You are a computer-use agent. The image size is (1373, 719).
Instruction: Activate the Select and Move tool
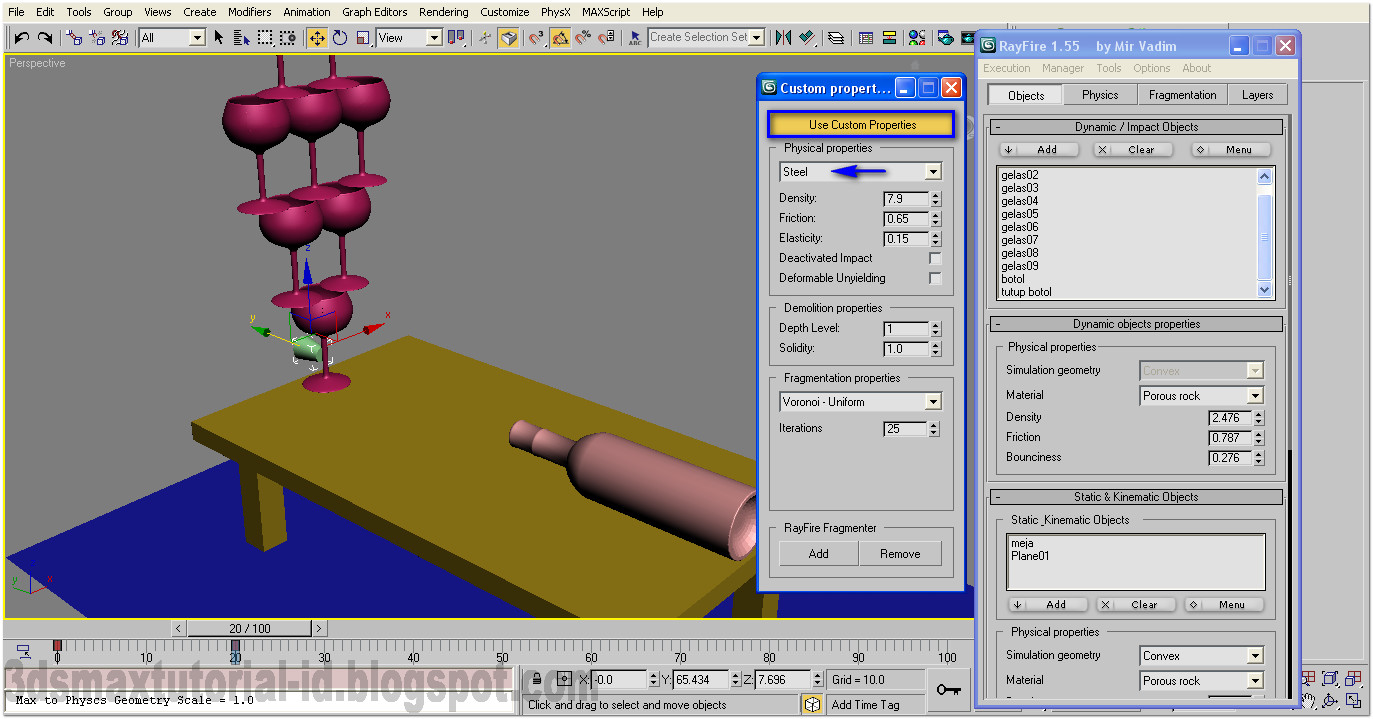click(316, 37)
